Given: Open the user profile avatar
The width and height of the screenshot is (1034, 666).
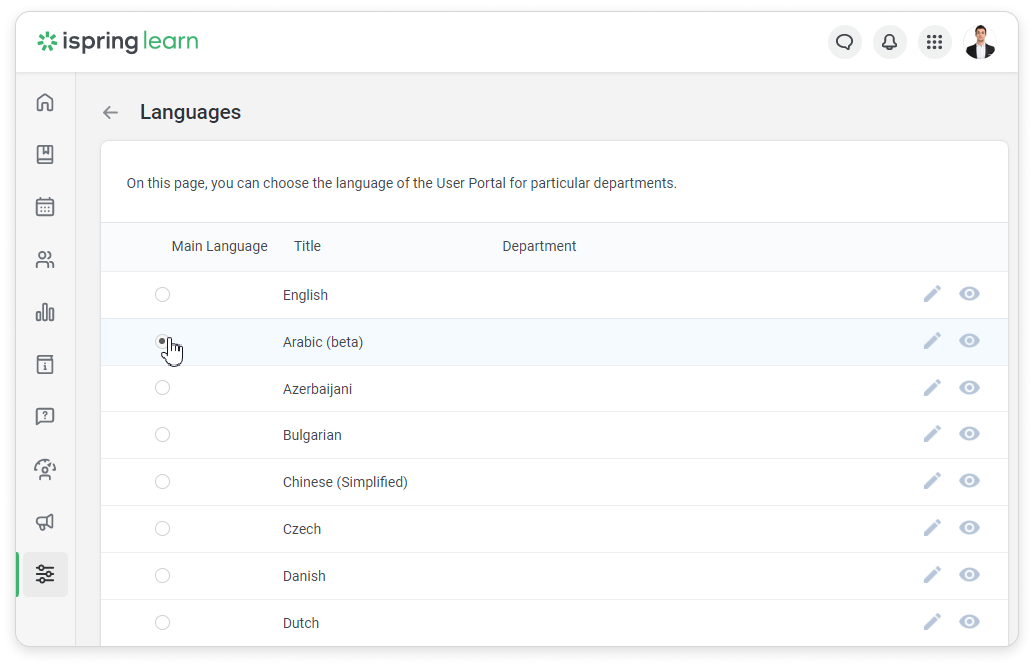Looking at the screenshot, I should point(979,42).
